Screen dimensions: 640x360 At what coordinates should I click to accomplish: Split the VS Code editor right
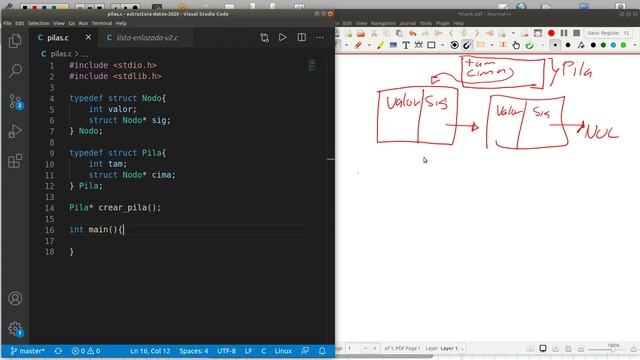tap(302, 37)
